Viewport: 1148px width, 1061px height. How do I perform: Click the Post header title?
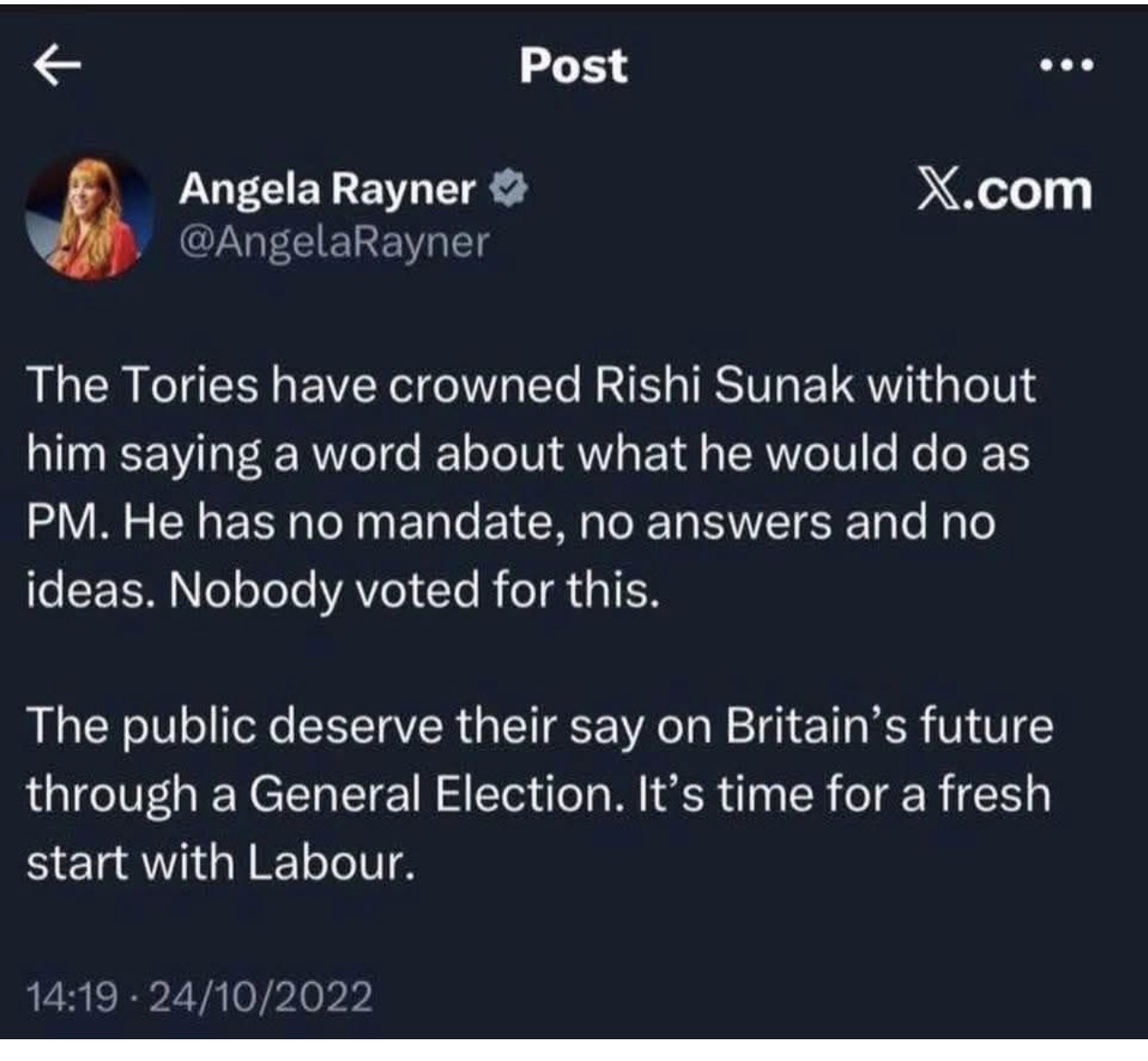point(573,65)
